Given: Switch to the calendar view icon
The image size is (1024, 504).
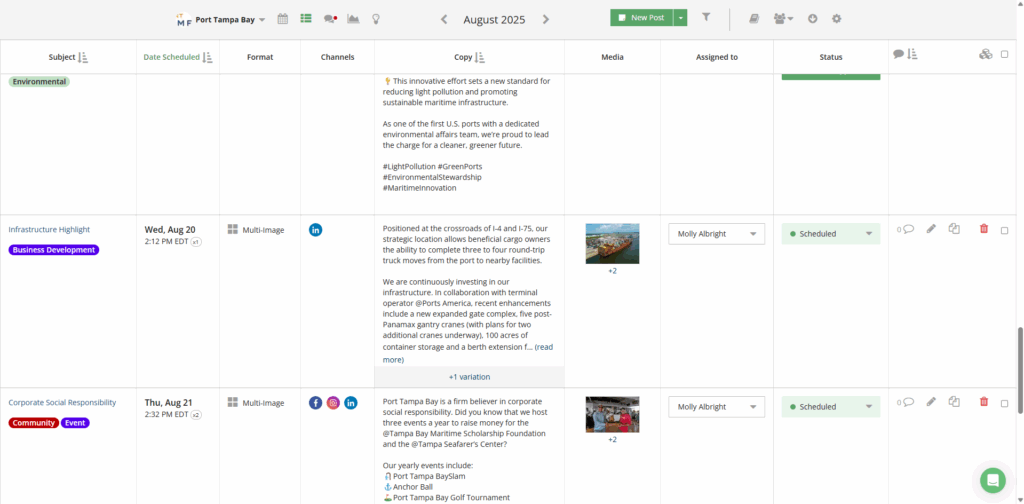Looking at the screenshot, I should (283, 18).
